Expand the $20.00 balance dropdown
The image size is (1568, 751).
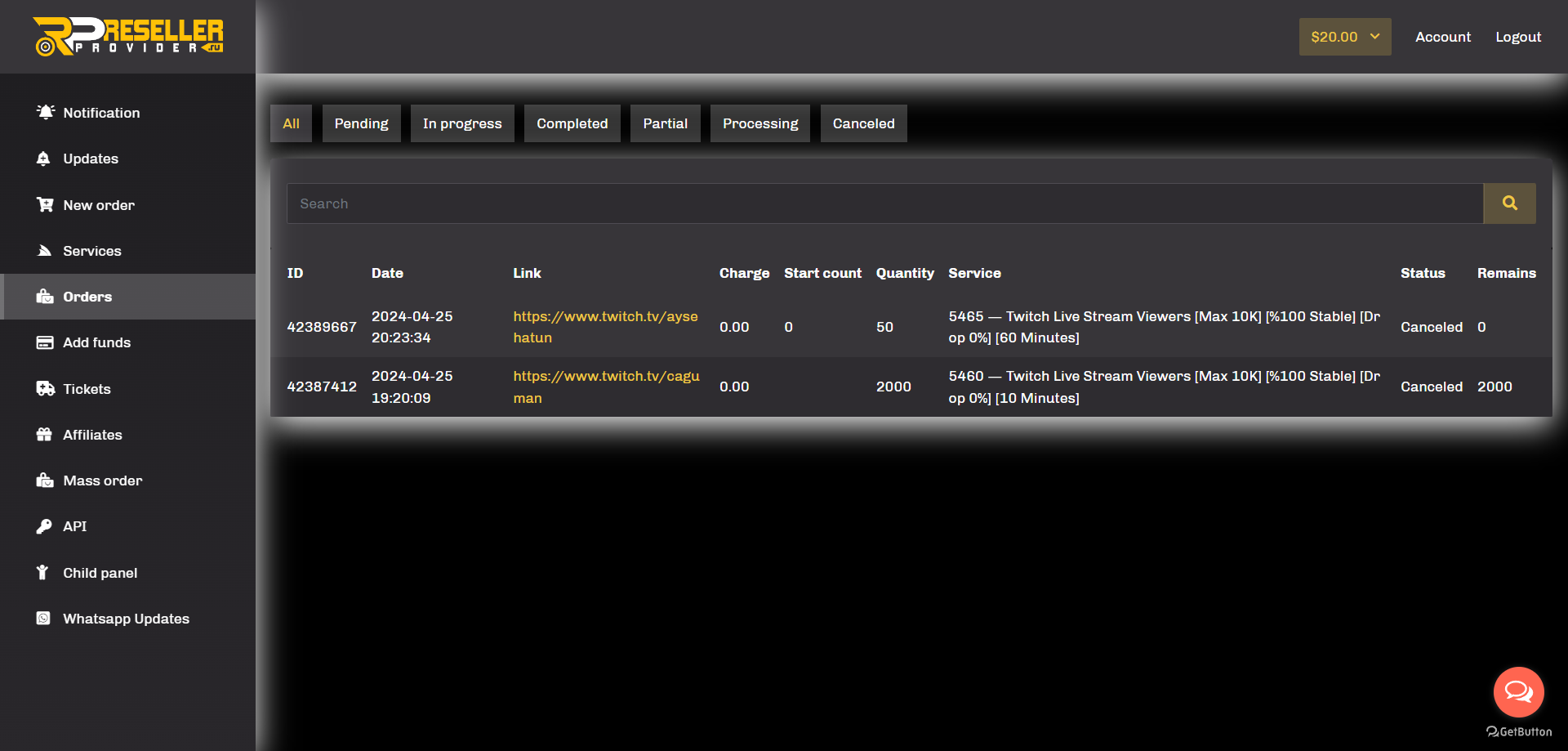pos(1345,37)
